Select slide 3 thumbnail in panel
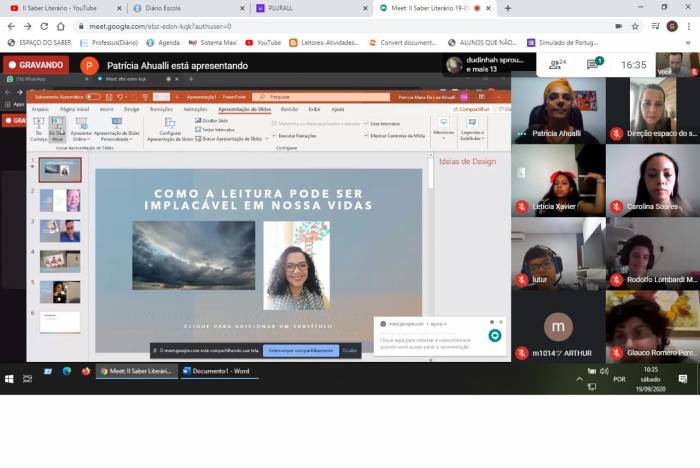The height and width of the screenshot is (468, 700). [x=59, y=231]
